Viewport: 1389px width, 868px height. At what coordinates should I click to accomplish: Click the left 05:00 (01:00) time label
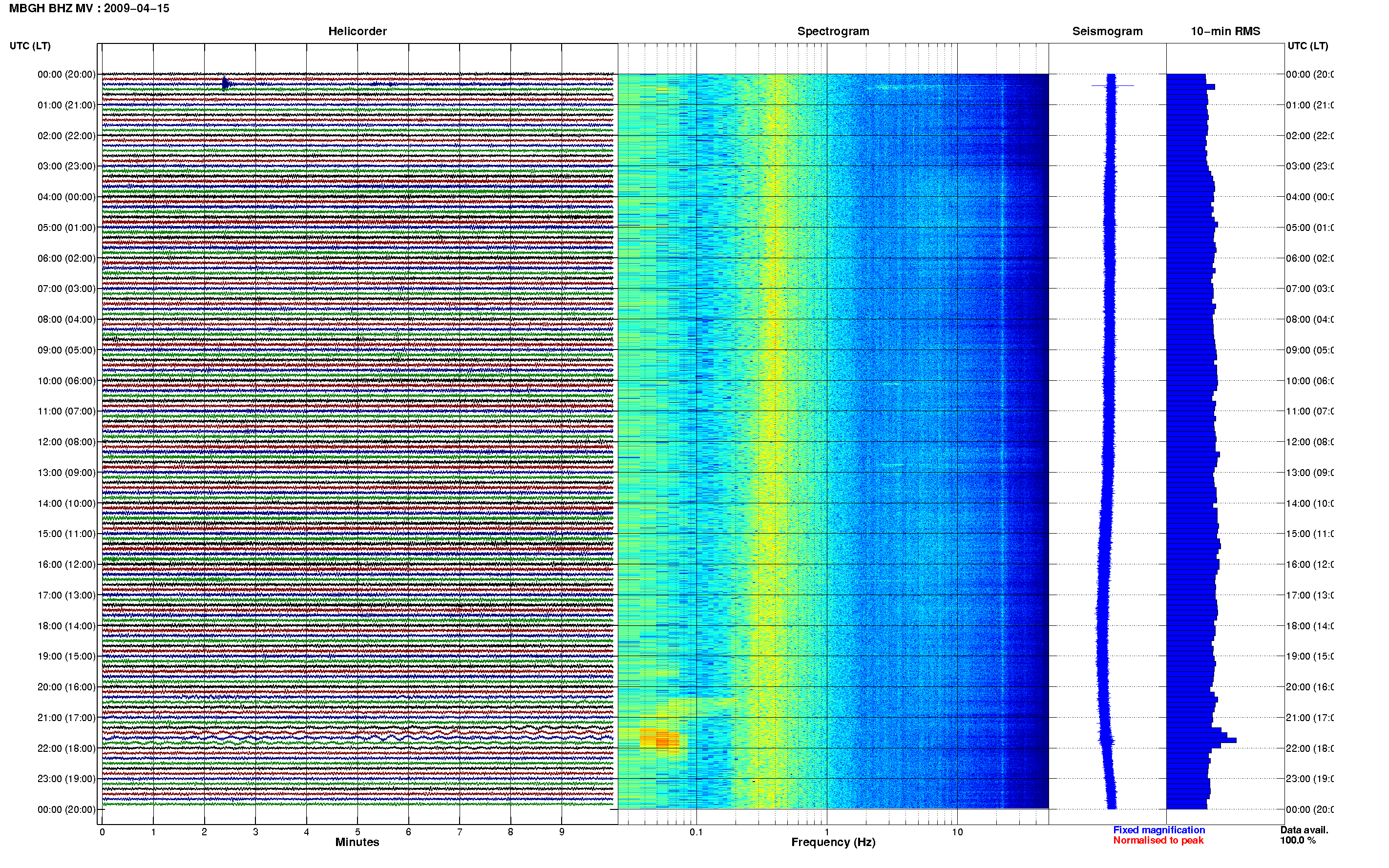pyautogui.click(x=66, y=227)
